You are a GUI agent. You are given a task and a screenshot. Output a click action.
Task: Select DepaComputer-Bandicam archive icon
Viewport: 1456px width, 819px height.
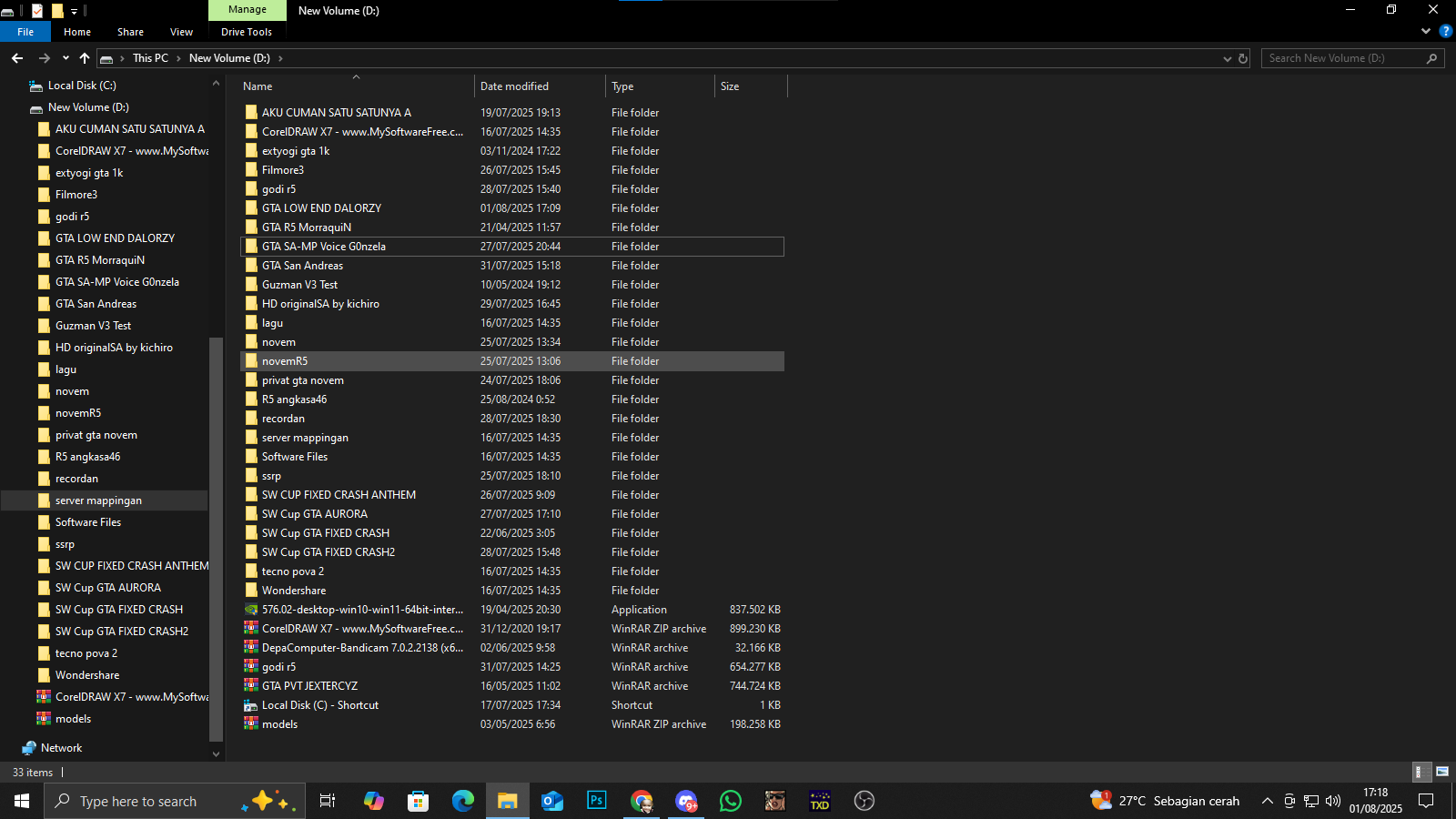(x=251, y=648)
